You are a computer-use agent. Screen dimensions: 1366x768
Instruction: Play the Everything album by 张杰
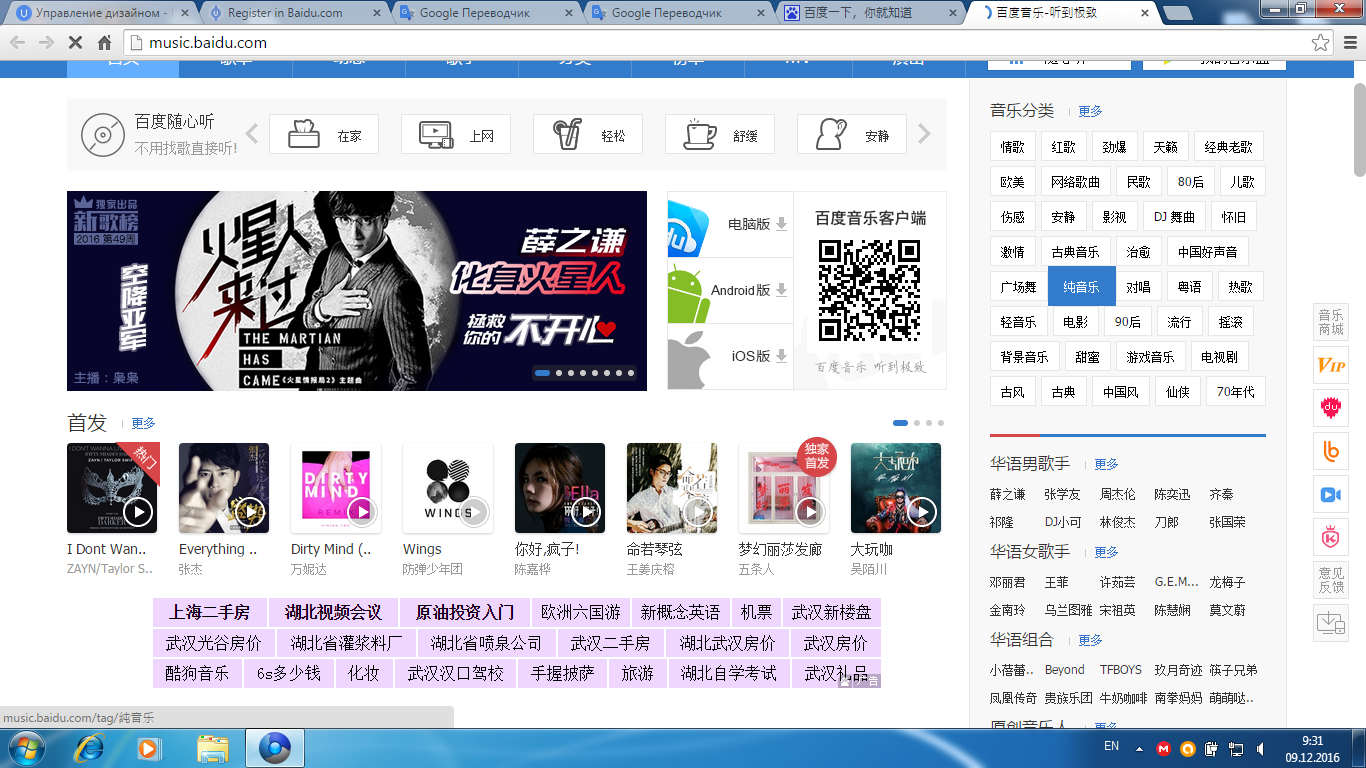point(249,512)
